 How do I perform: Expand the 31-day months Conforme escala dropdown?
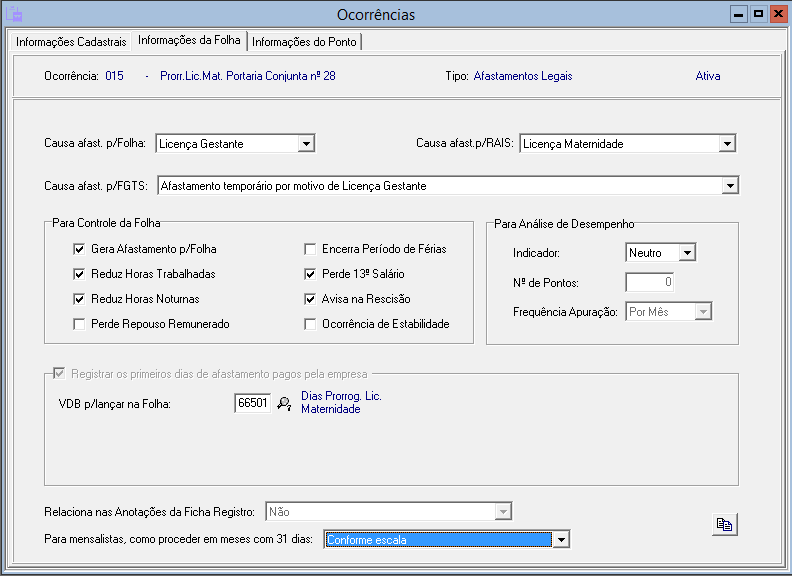click(x=561, y=540)
